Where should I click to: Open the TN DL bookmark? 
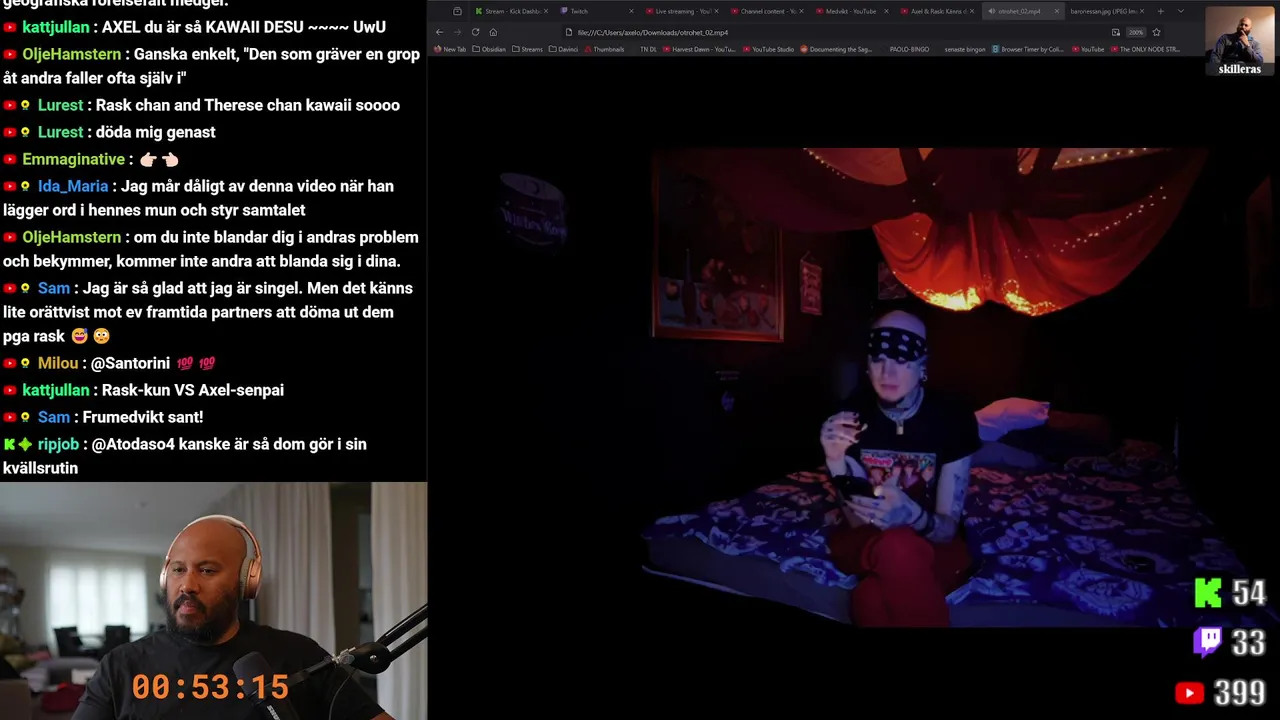pos(648,49)
